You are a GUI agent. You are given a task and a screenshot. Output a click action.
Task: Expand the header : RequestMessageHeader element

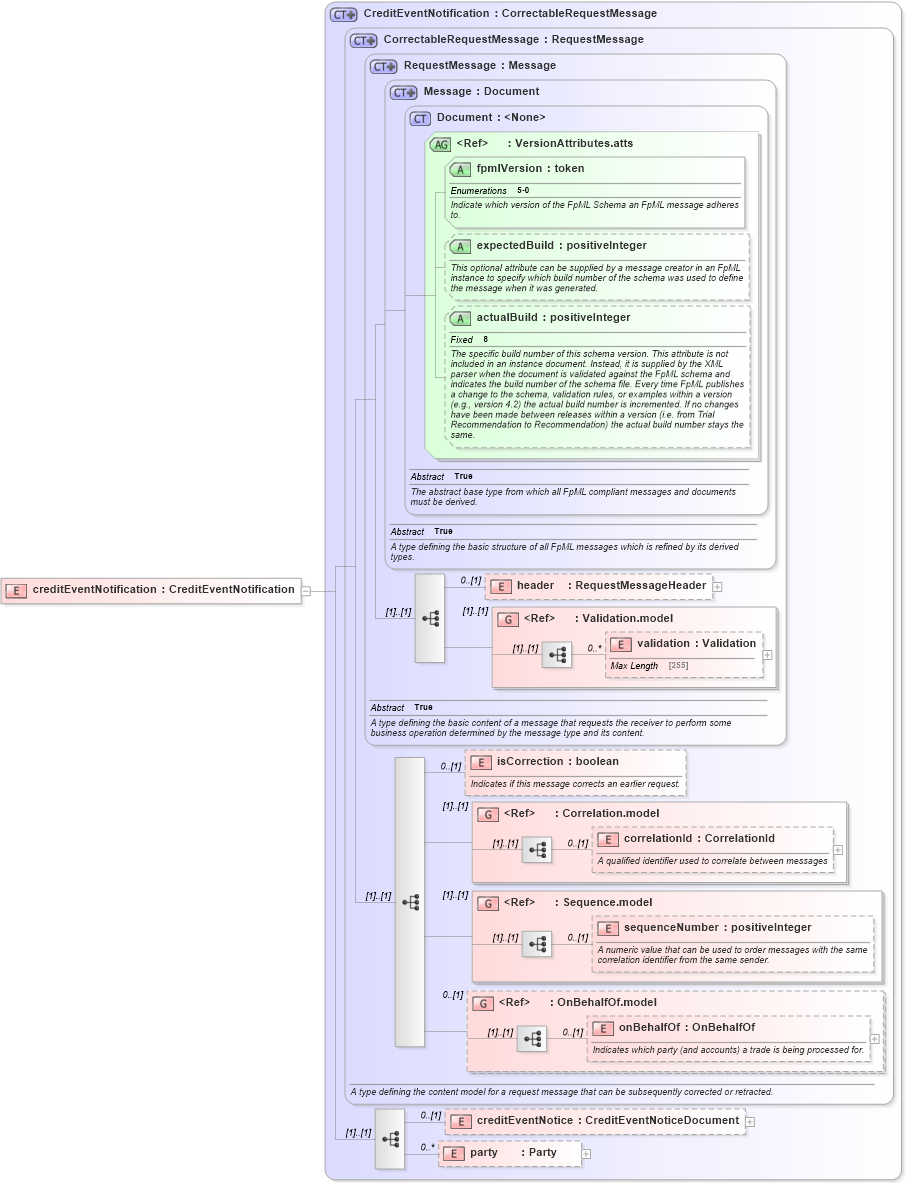coord(717,586)
